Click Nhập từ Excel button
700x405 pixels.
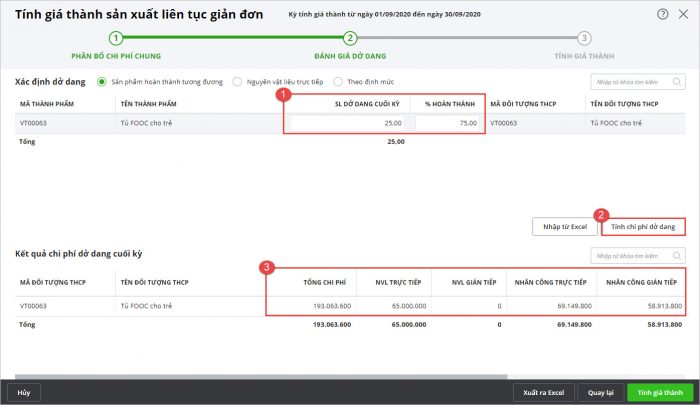(565, 227)
